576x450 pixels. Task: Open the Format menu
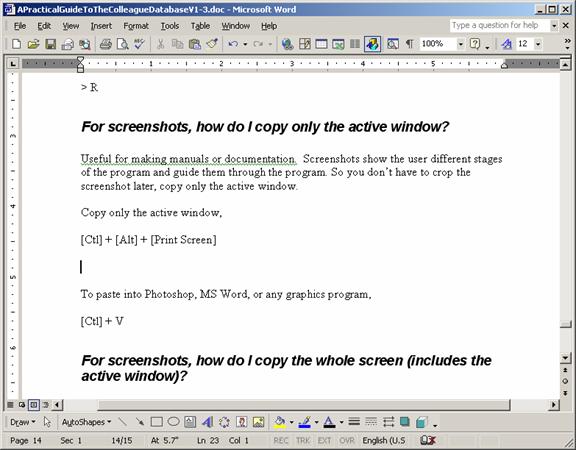(x=136, y=26)
